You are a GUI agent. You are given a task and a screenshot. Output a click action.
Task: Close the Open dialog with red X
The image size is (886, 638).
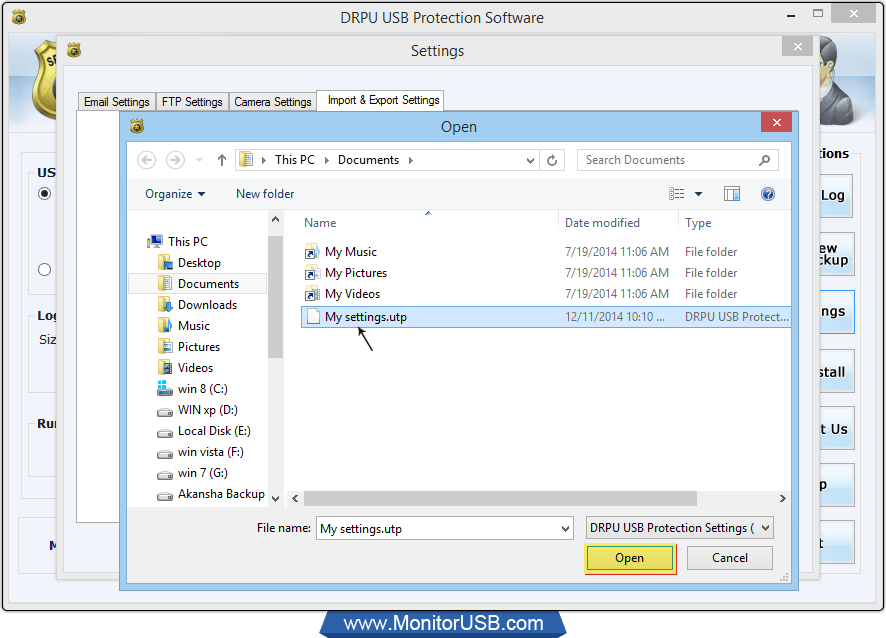click(x=776, y=122)
